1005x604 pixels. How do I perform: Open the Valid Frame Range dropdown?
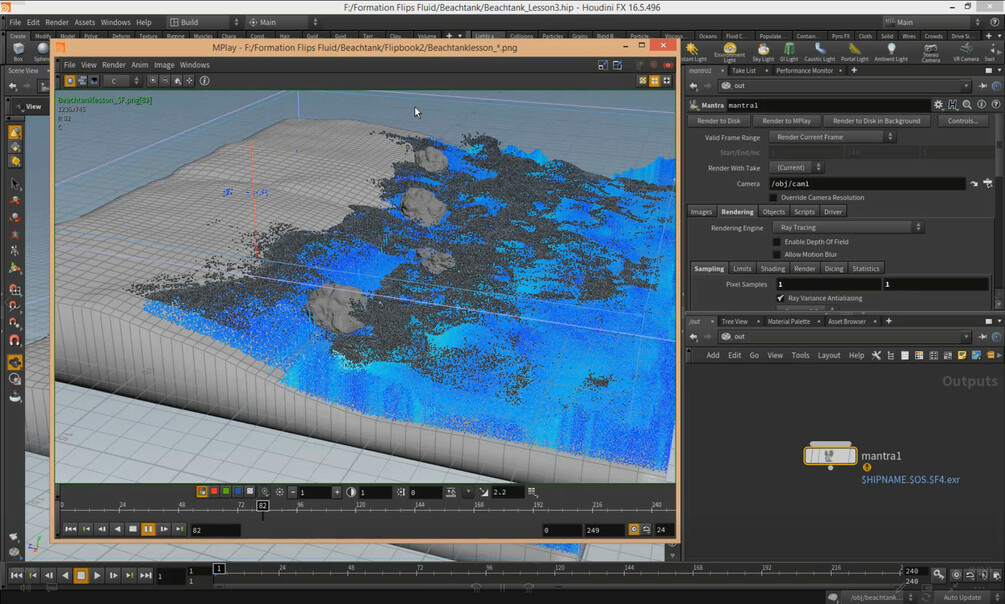834,137
